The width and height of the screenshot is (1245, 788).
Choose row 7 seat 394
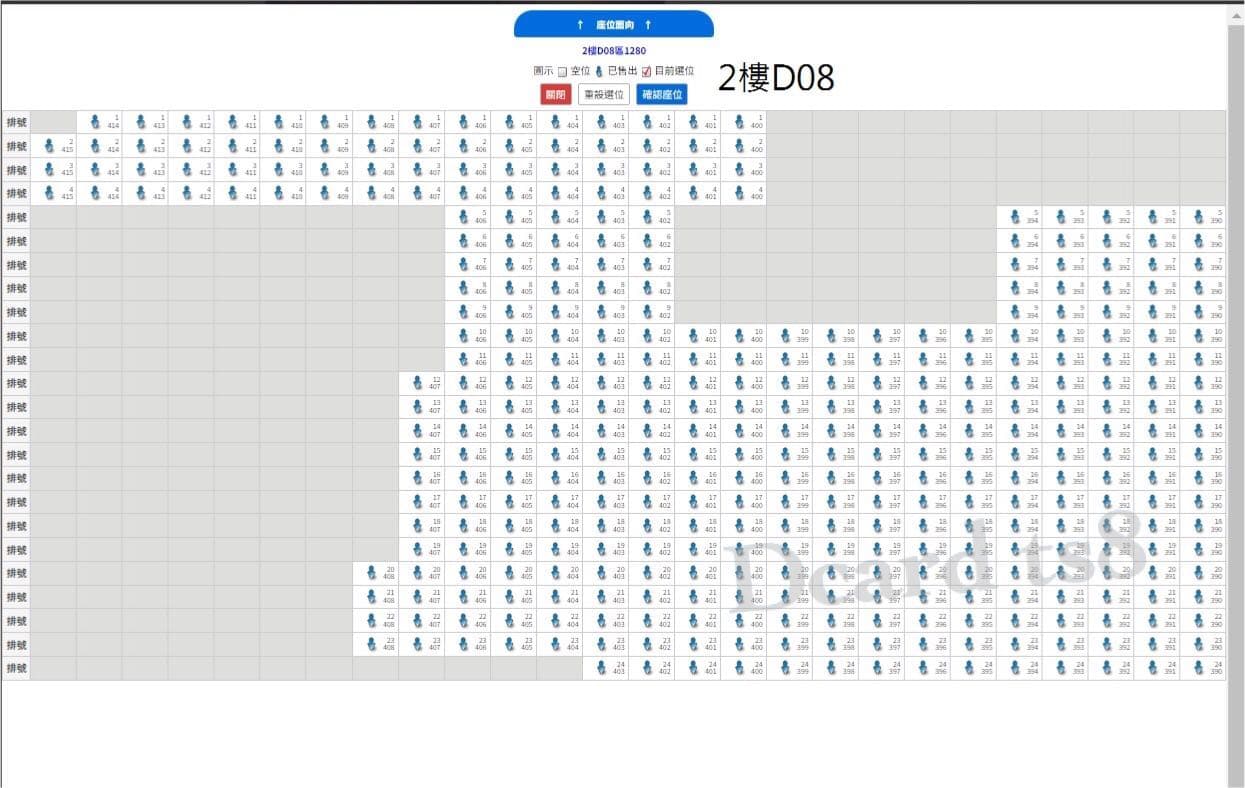pyautogui.click(x=1020, y=265)
